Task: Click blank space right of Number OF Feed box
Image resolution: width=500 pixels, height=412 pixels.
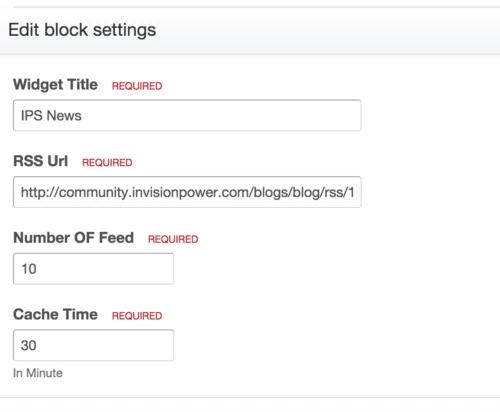Action: pos(333,269)
